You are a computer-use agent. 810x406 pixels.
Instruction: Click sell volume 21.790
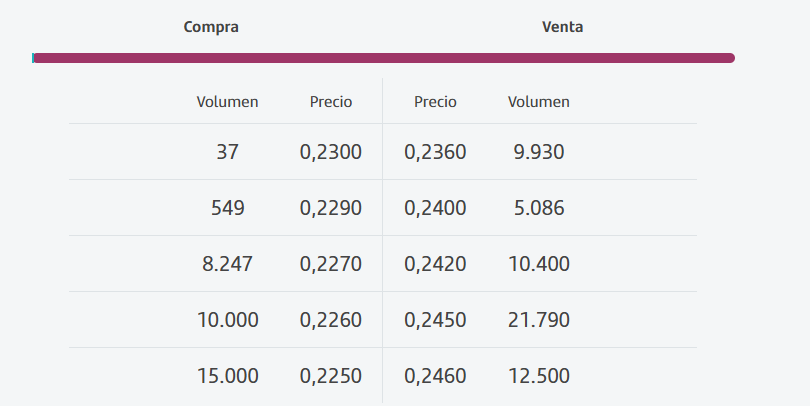tap(539, 321)
